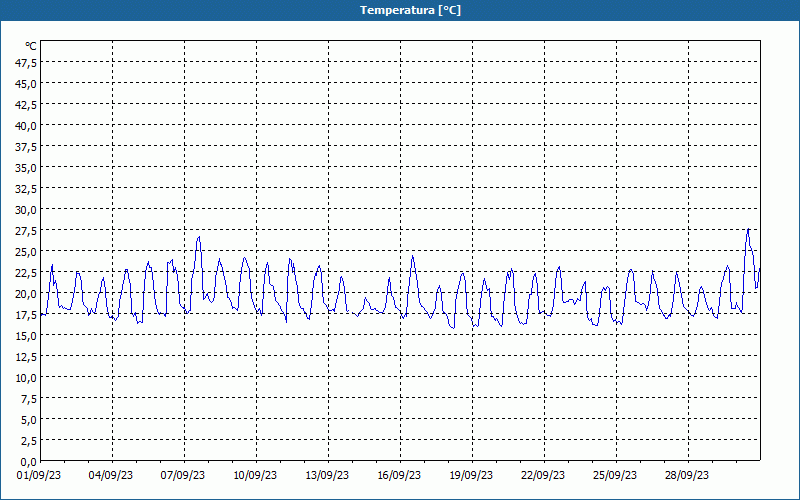Click the 07/09/23 date label

[183, 475]
